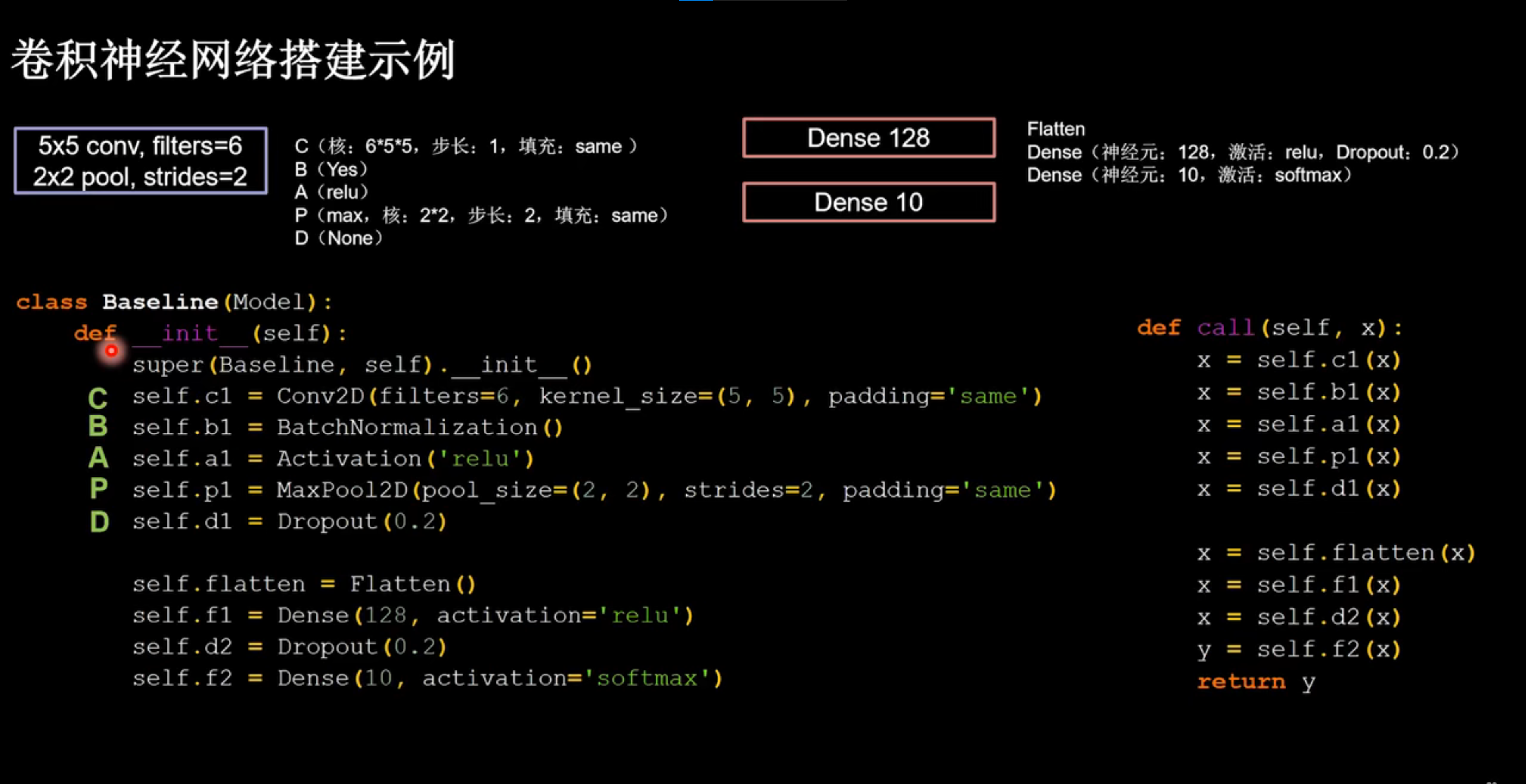Click the Dense 128 box
This screenshot has height=784, width=1526.
(868, 138)
